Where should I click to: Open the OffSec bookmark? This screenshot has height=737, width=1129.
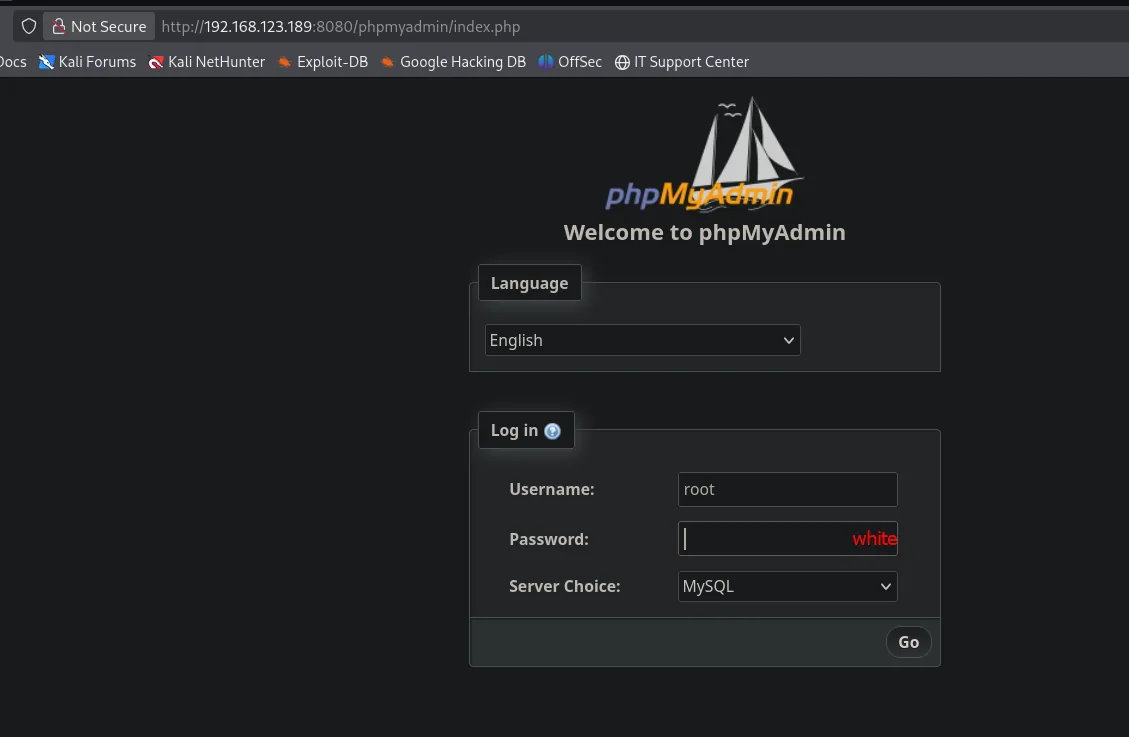pos(570,62)
